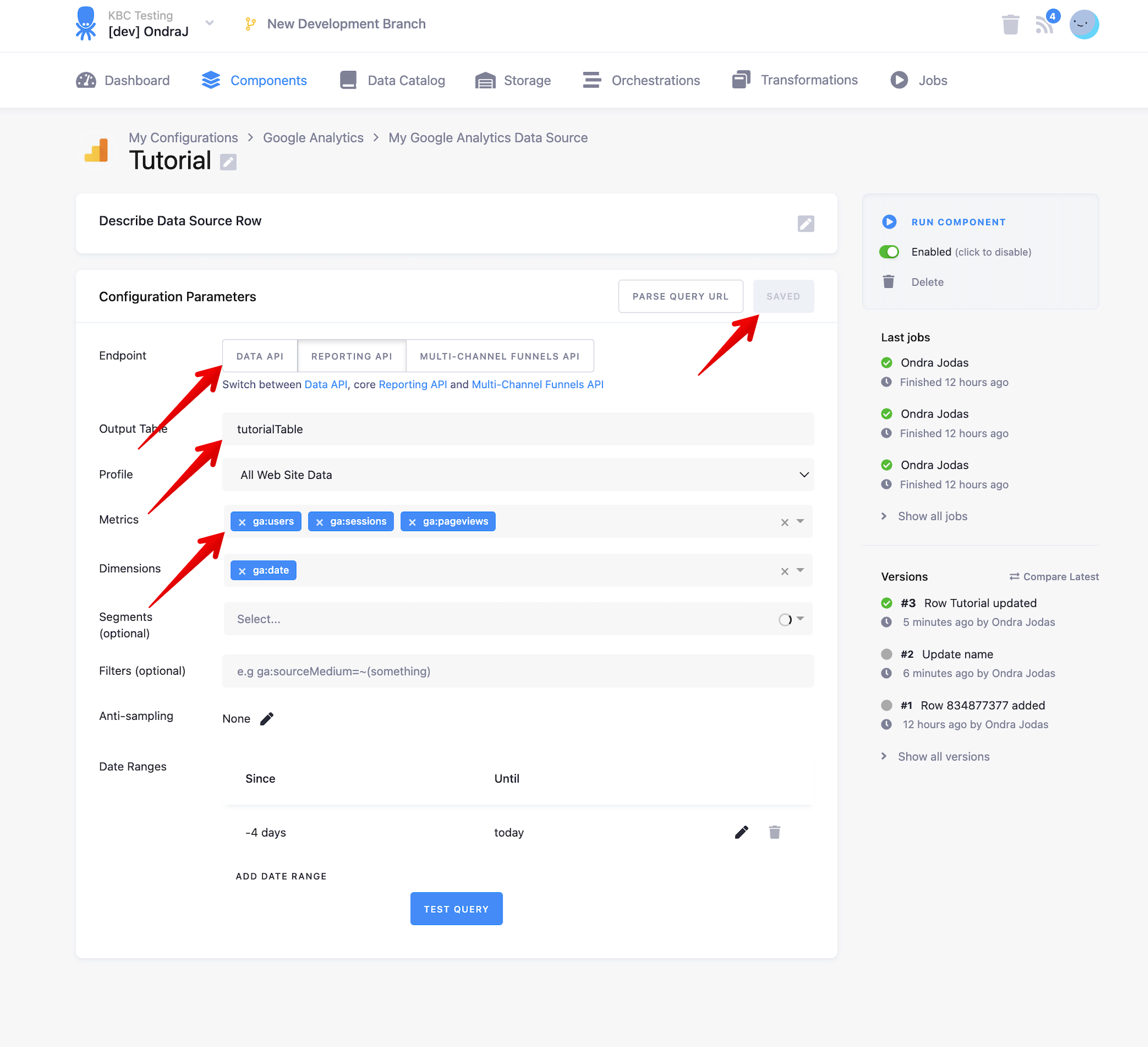1148x1047 pixels.
Task: Select Multi-Channel Funnels API endpoint
Action: click(x=500, y=356)
